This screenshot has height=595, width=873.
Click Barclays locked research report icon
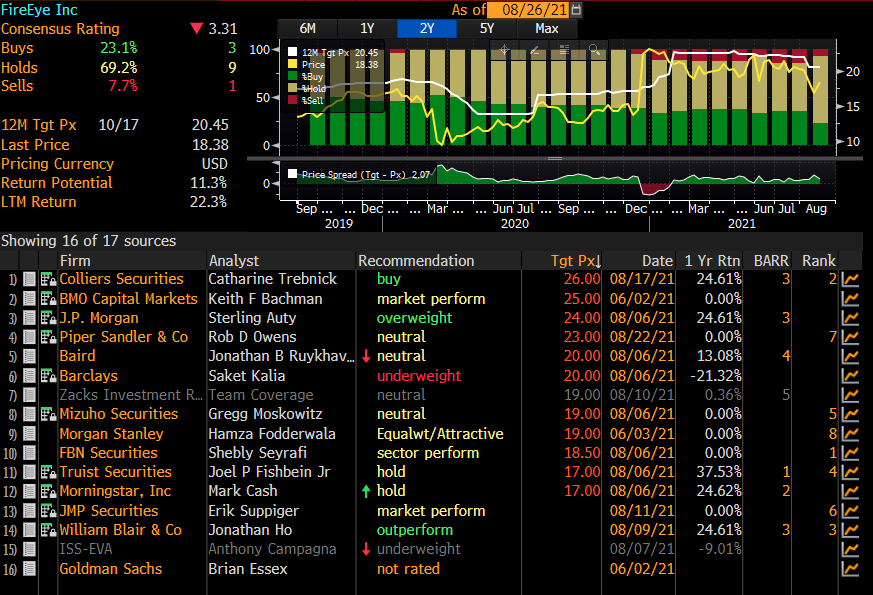47,376
